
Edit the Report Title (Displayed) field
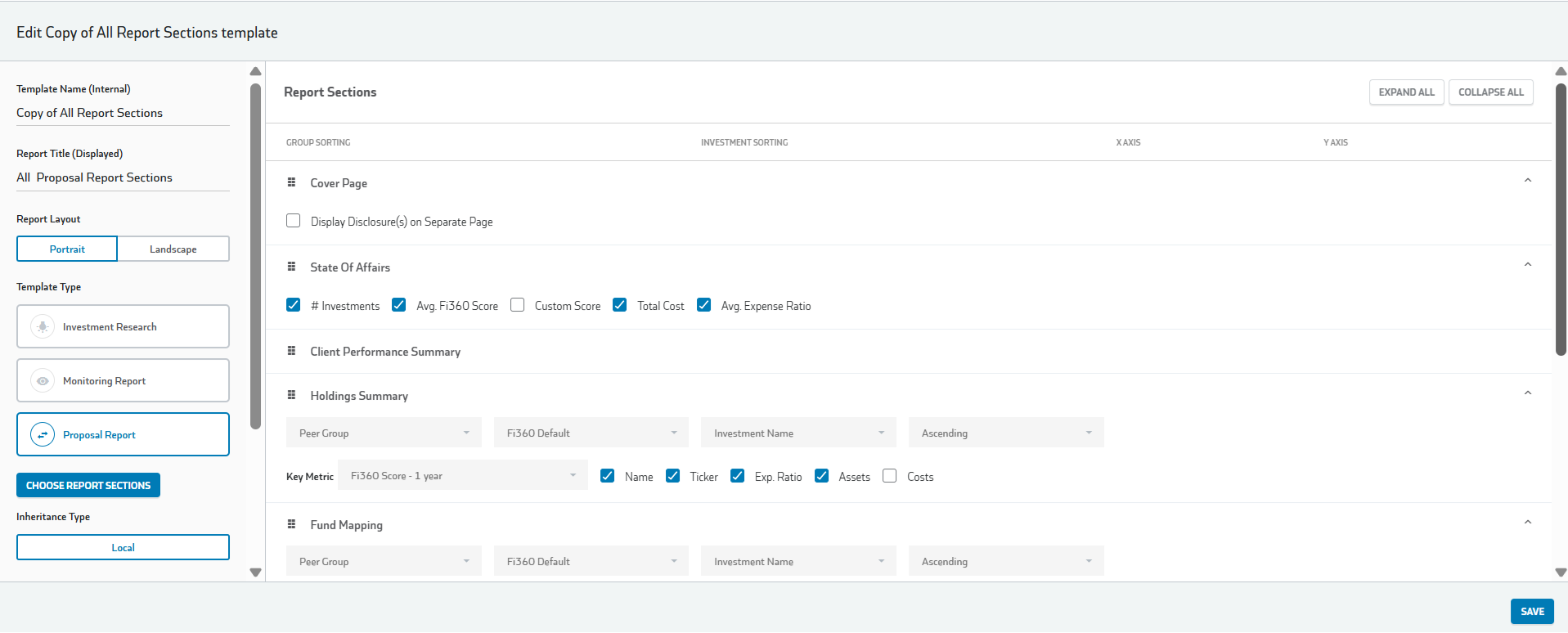click(x=123, y=177)
